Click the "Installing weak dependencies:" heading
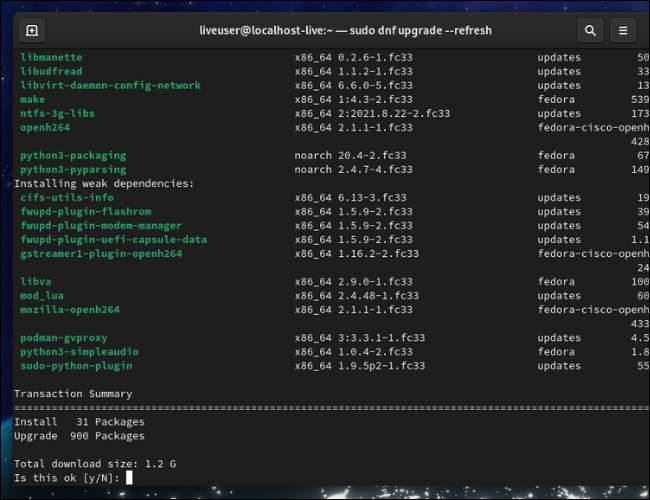Image resolution: width=650 pixels, height=500 pixels. pos(104,183)
